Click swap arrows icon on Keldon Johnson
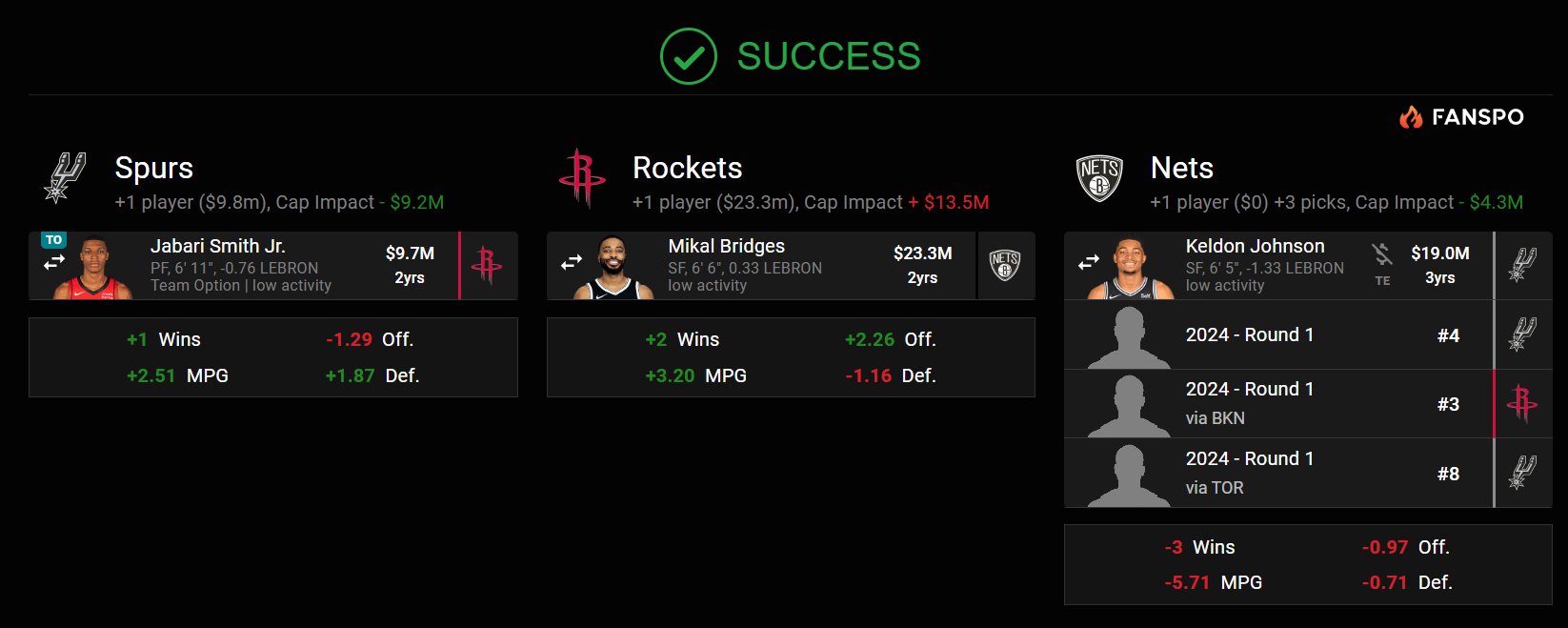Screen dimensions: 1568x628 [1089, 262]
